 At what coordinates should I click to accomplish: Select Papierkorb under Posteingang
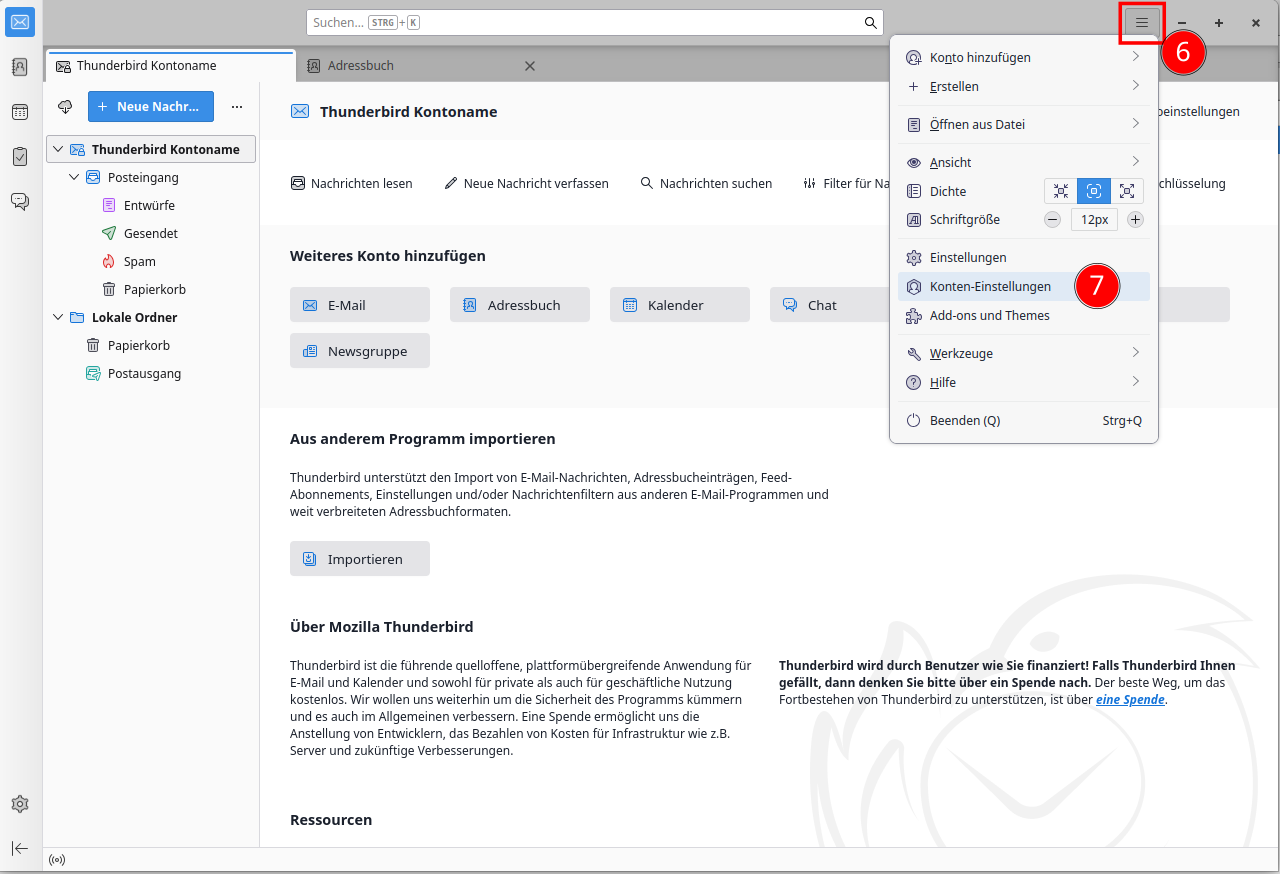[150, 289]
